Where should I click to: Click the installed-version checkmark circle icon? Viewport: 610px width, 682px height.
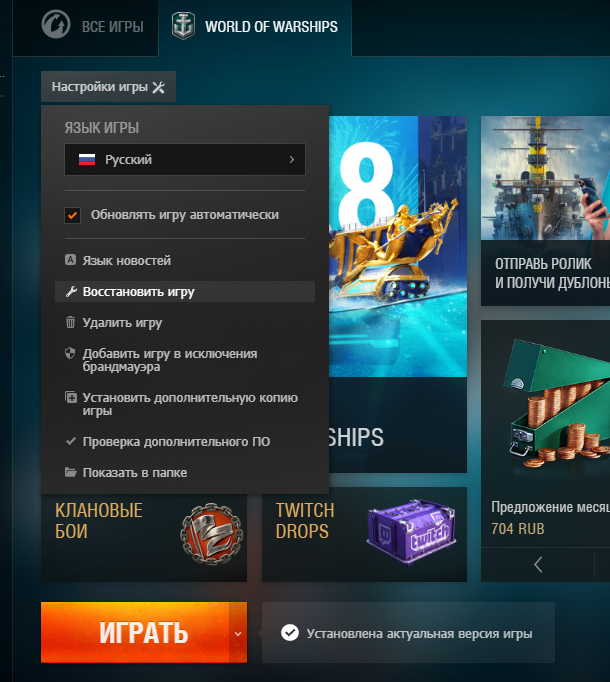[x=290, y=633]
